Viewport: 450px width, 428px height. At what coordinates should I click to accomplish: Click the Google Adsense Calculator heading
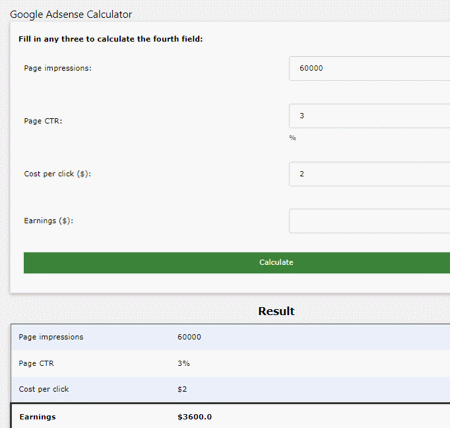click(71, 14)
